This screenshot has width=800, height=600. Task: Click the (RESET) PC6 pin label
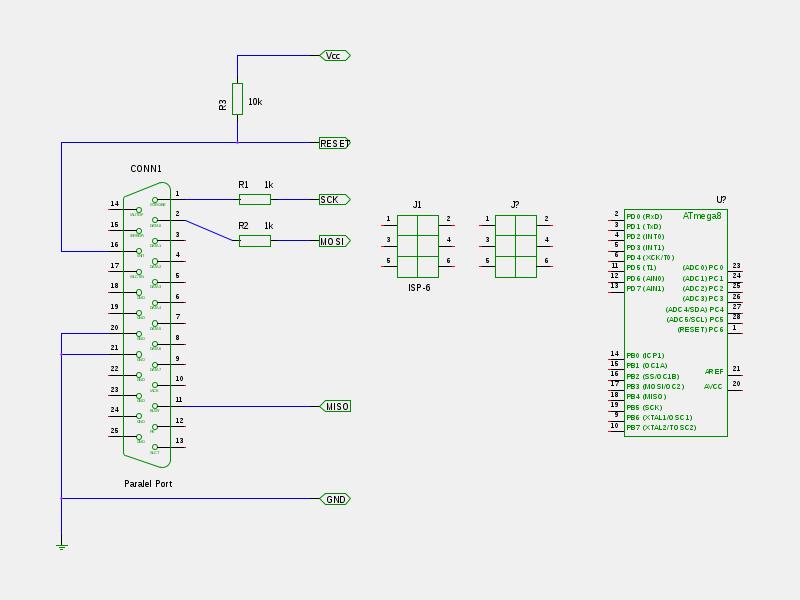click(x=701, y=330)
